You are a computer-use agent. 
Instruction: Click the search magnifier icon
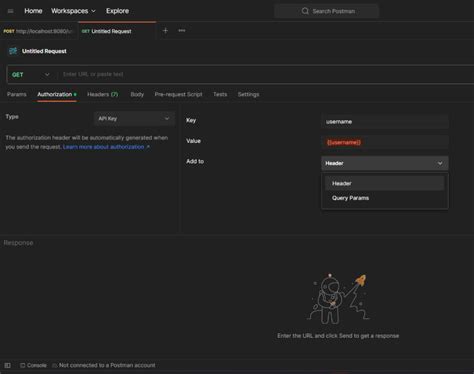pyautogui.click(x=305, y=11)
